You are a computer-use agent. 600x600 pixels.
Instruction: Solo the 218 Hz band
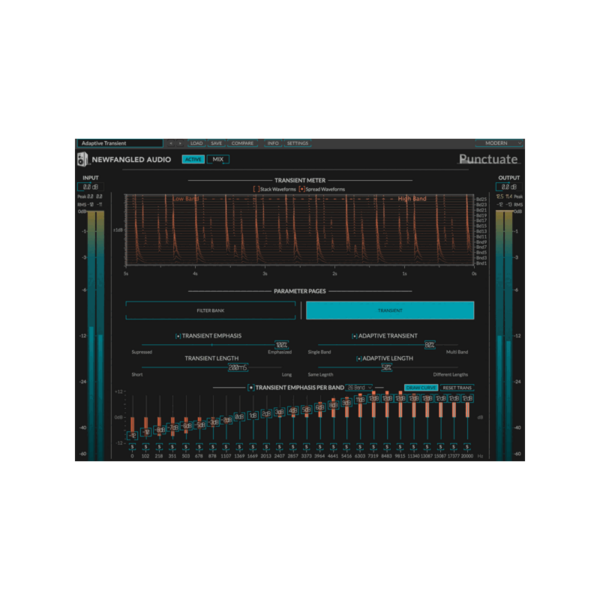click(159, 447)
